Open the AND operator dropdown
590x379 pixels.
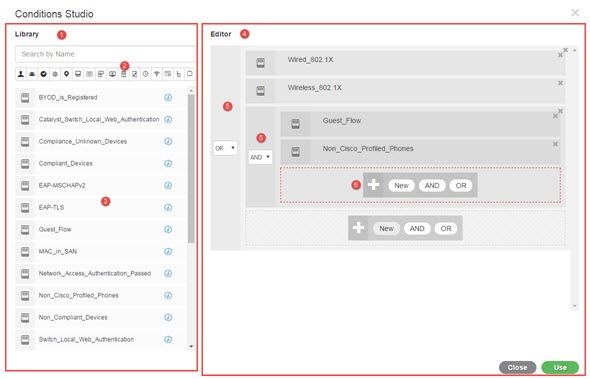tap(260, 157)
